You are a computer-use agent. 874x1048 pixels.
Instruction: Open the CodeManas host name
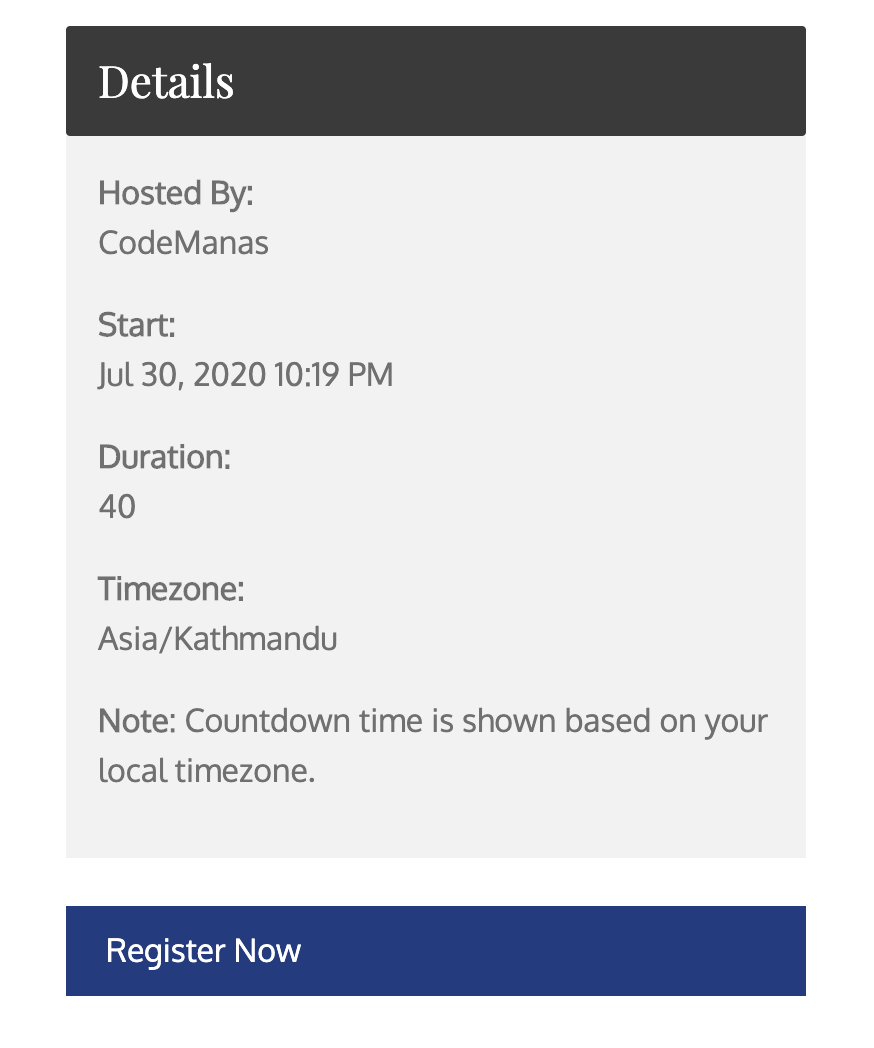(x=183, y=243)
